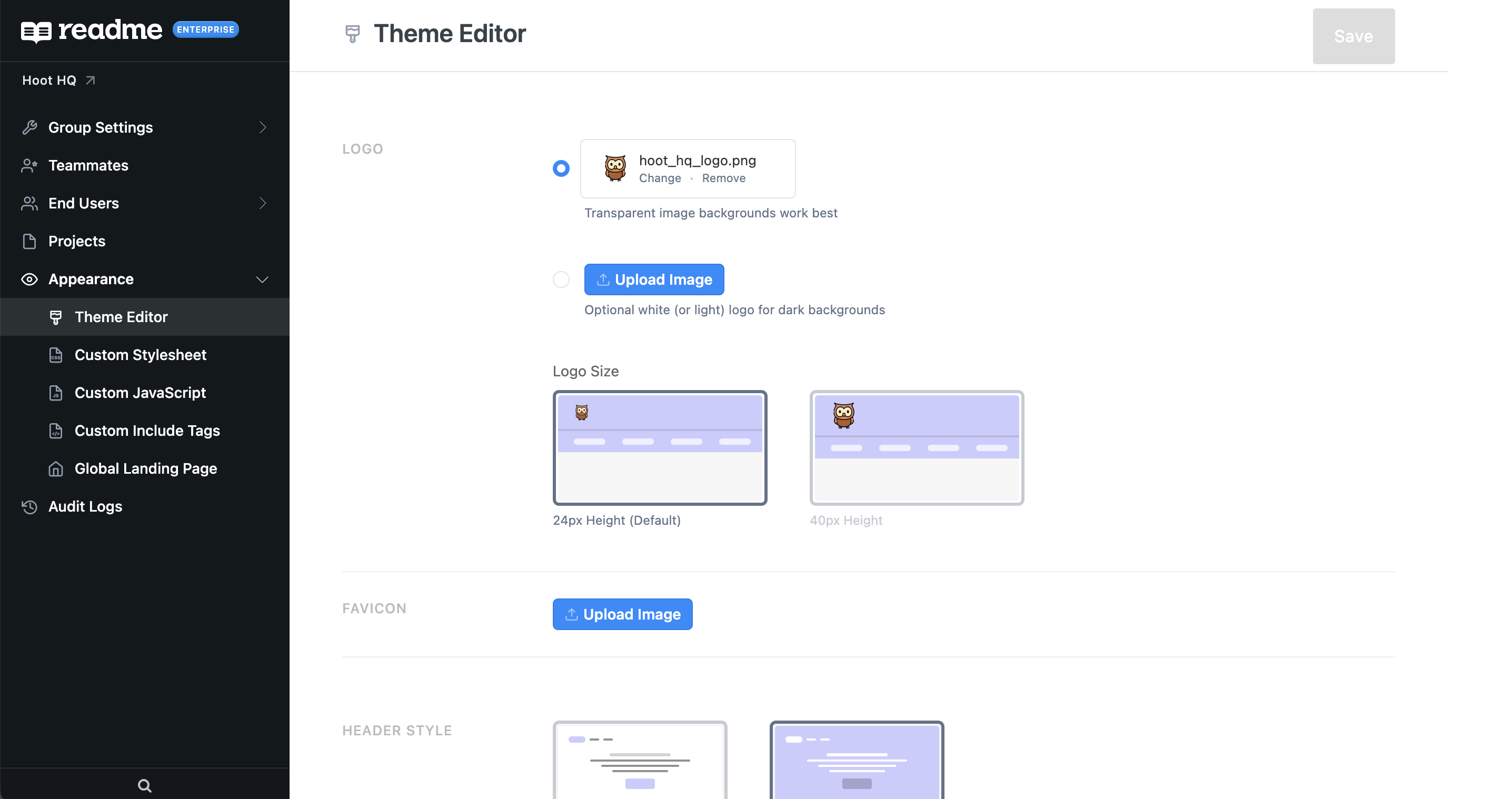
Task: Open Hoot HQ external link arrow
Action: [x=91, y=81]
